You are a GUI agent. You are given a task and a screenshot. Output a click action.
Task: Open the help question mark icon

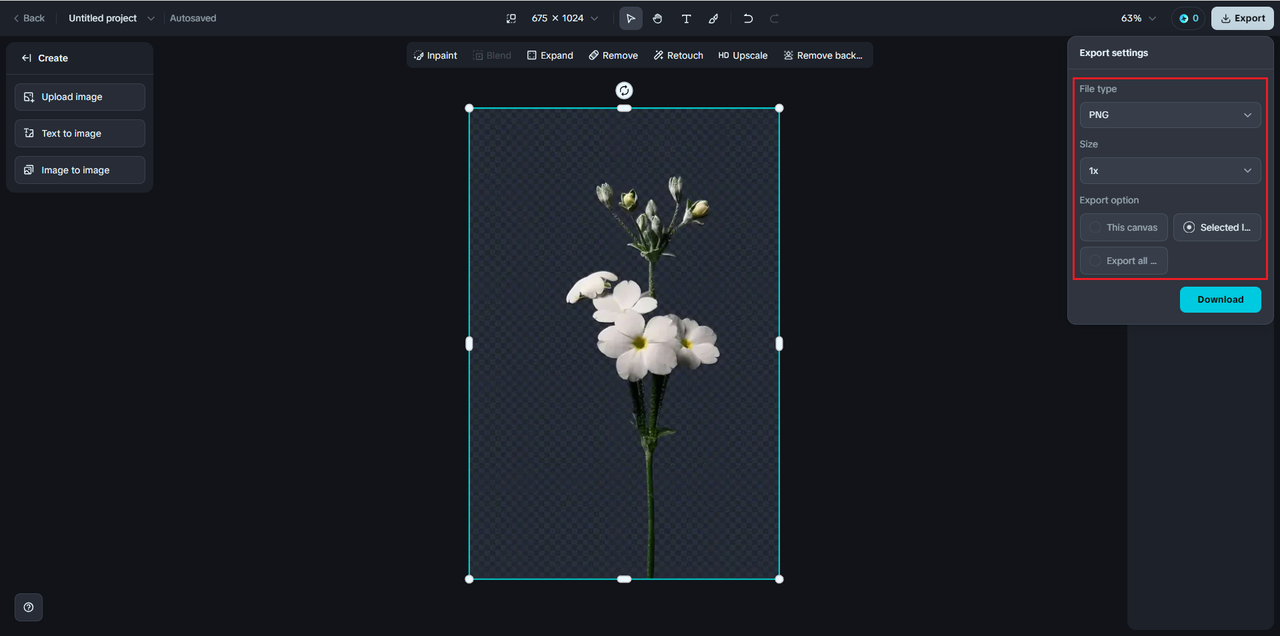point(28,607)
